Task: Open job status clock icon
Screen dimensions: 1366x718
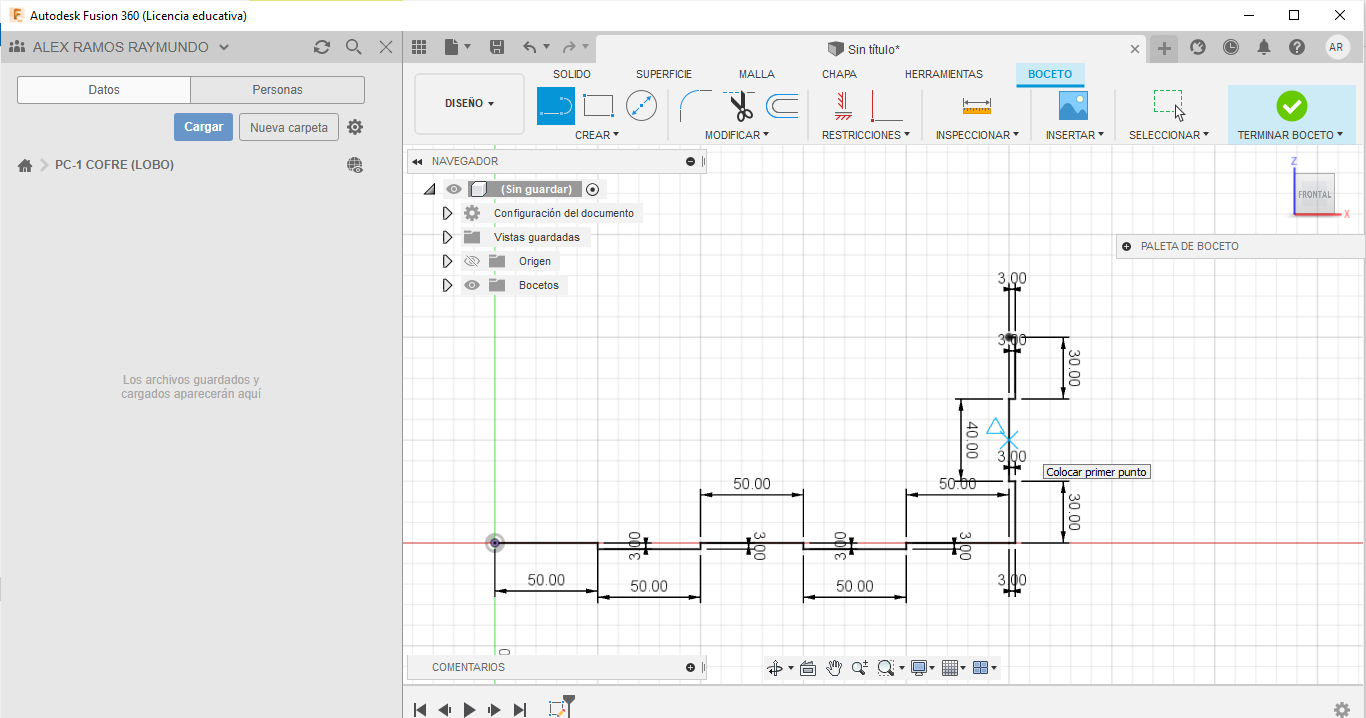Action: (1231, 47)
